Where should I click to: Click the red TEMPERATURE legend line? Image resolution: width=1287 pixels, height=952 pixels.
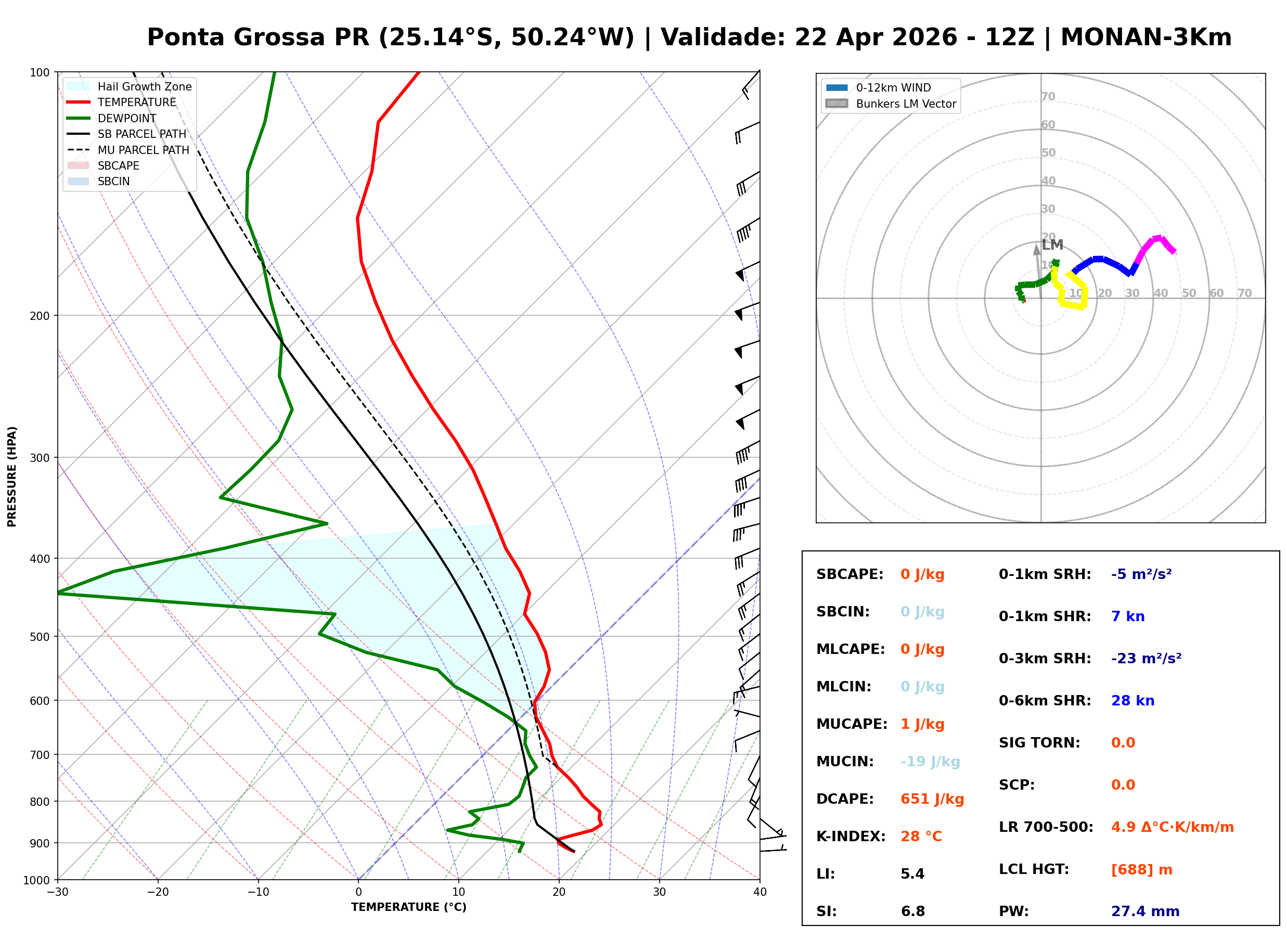[79, 102]
